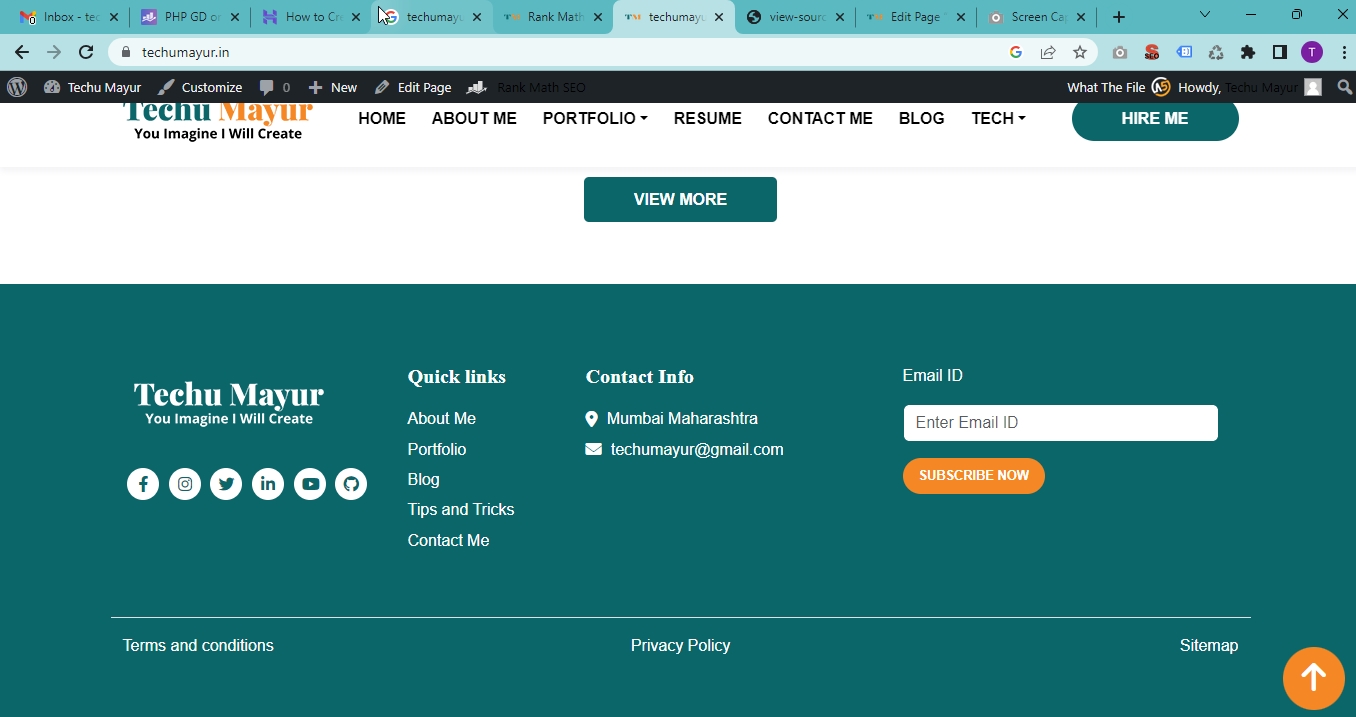Open What The File in admin bar
The image size is (1356, 717).
tap(1106, 87)
